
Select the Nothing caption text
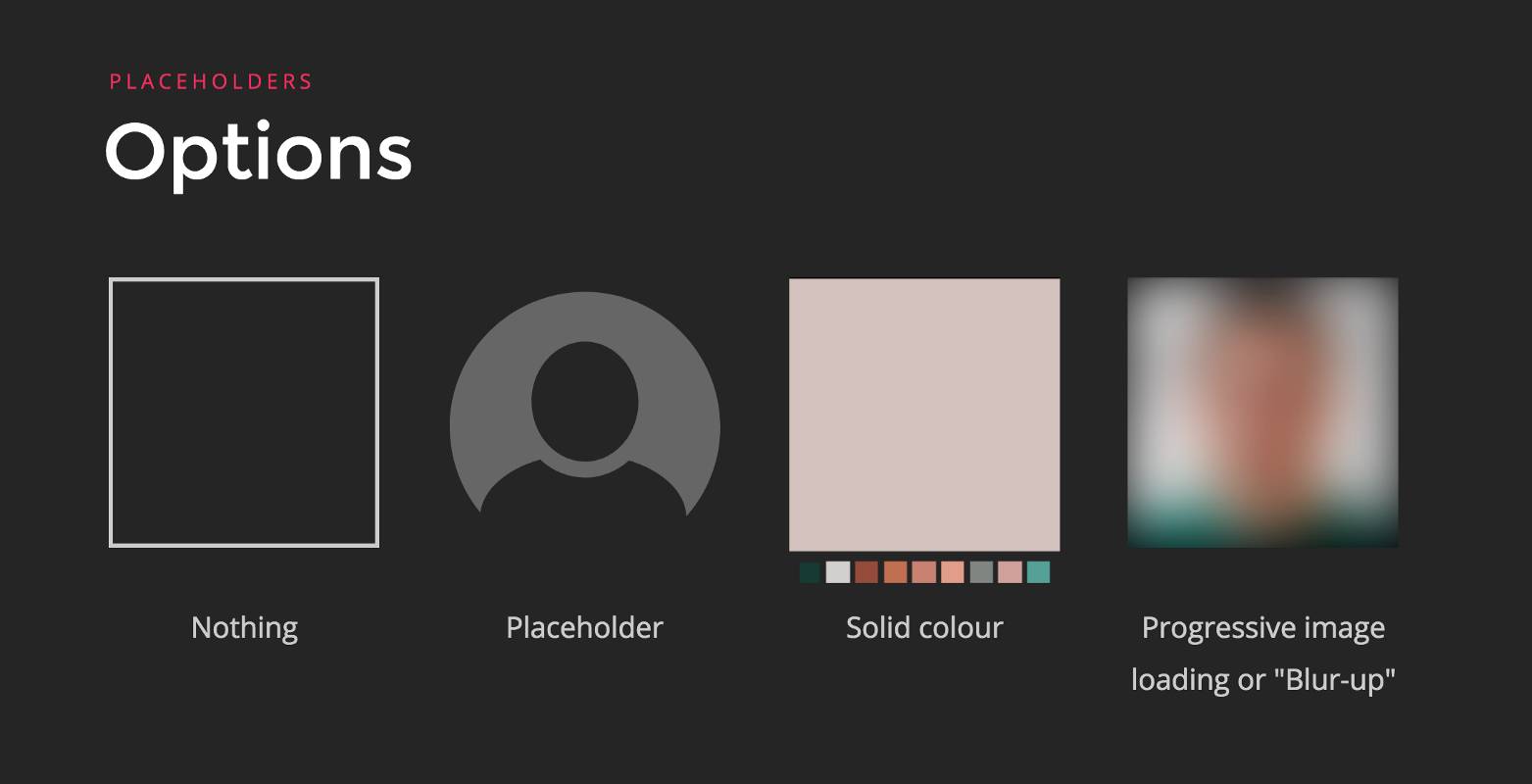click(x=244, y=627)
